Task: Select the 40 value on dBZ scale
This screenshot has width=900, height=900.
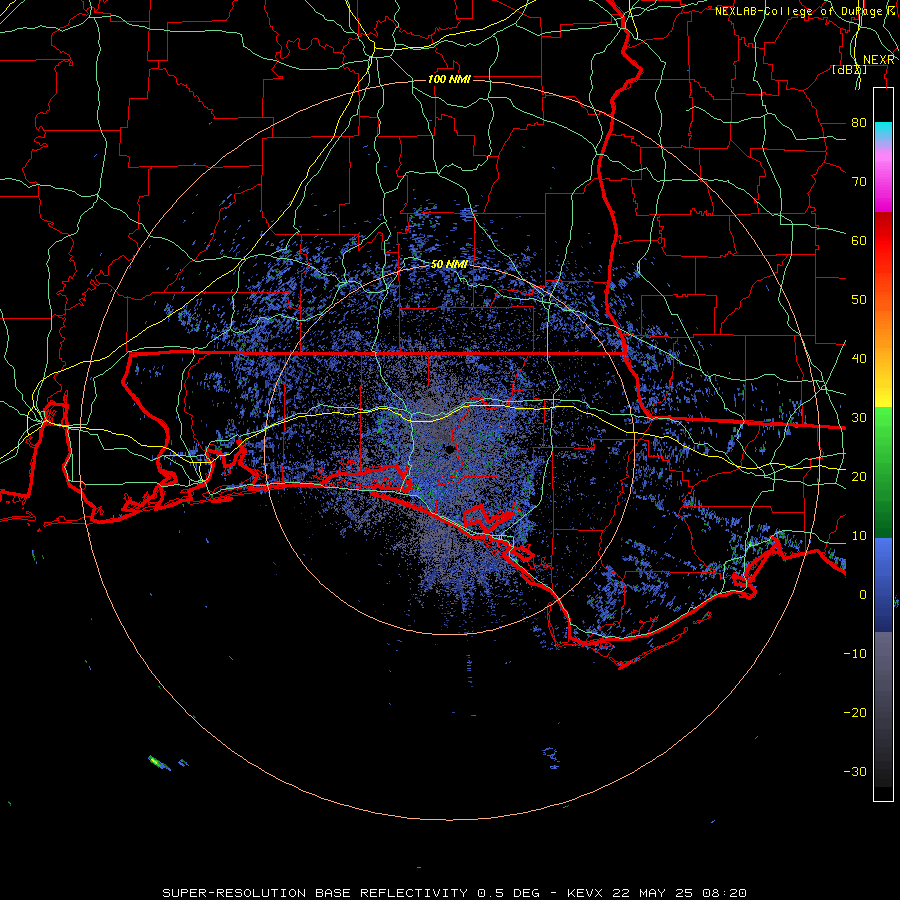Action: 859,359
